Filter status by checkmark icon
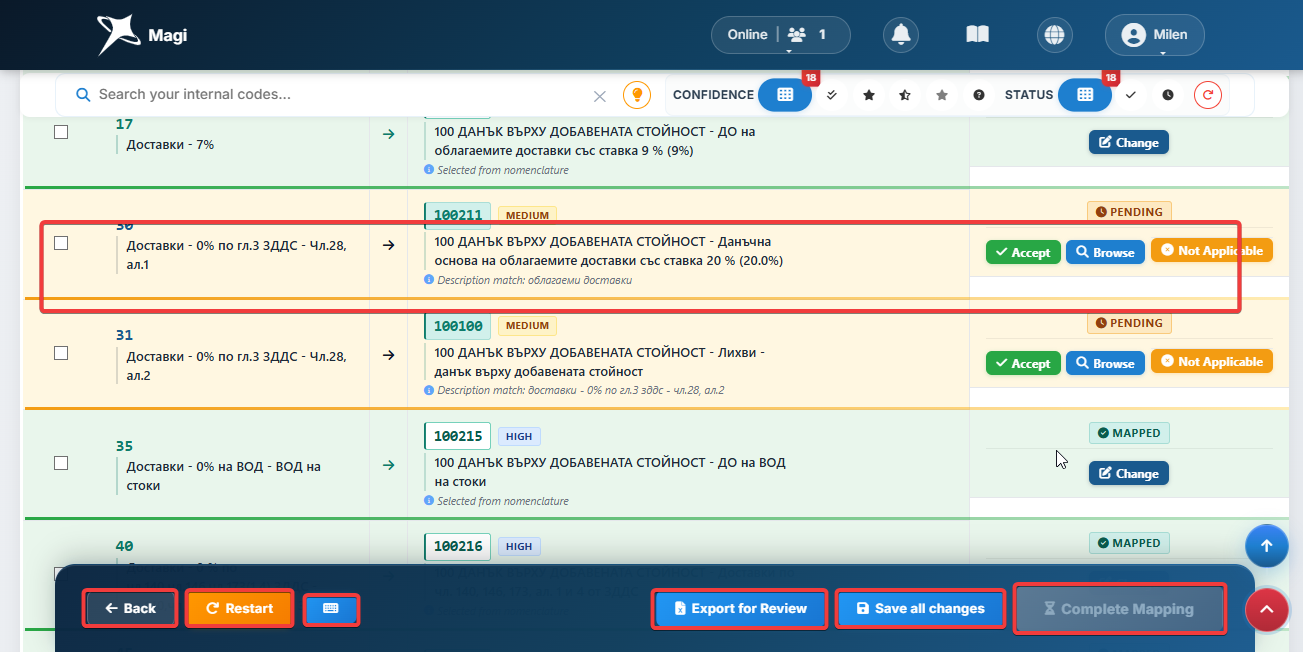Screen dimensions: 1303x652 tap(1131, 95)
